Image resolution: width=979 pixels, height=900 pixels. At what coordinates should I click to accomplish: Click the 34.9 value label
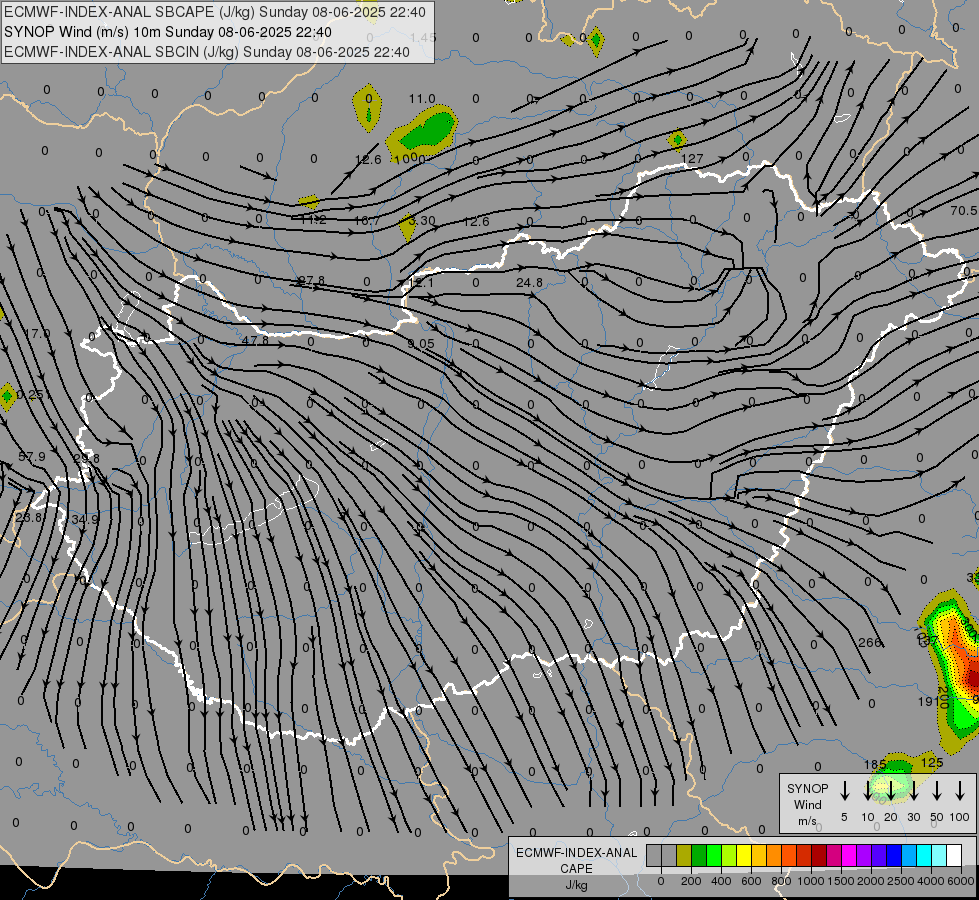(85, 519)
